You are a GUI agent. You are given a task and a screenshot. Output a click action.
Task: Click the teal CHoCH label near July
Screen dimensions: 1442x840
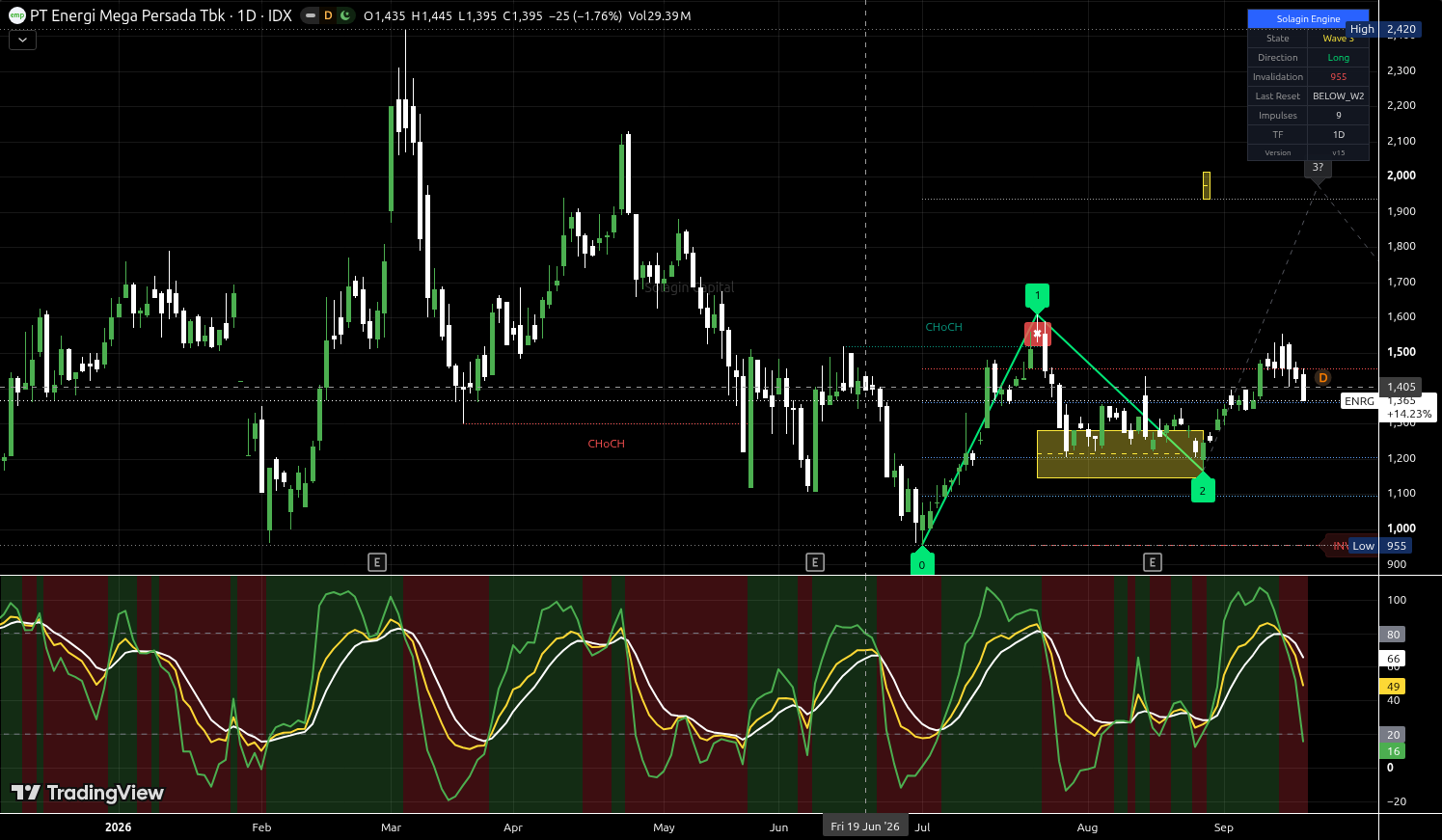(x=943, y=327)
